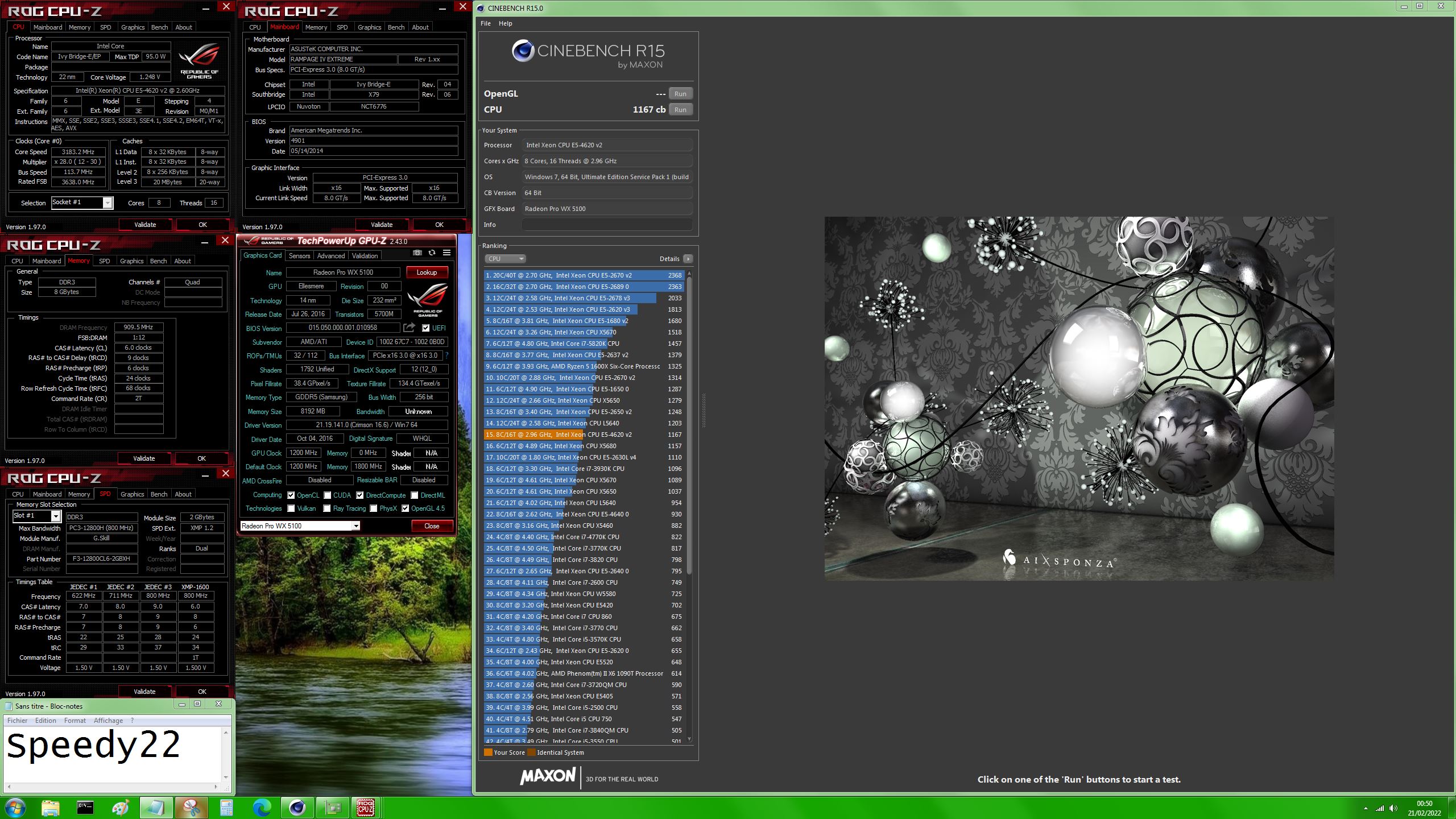Run the CPU test in Cinebench
The image size is (1456, 819).
(x=681, y=110)
